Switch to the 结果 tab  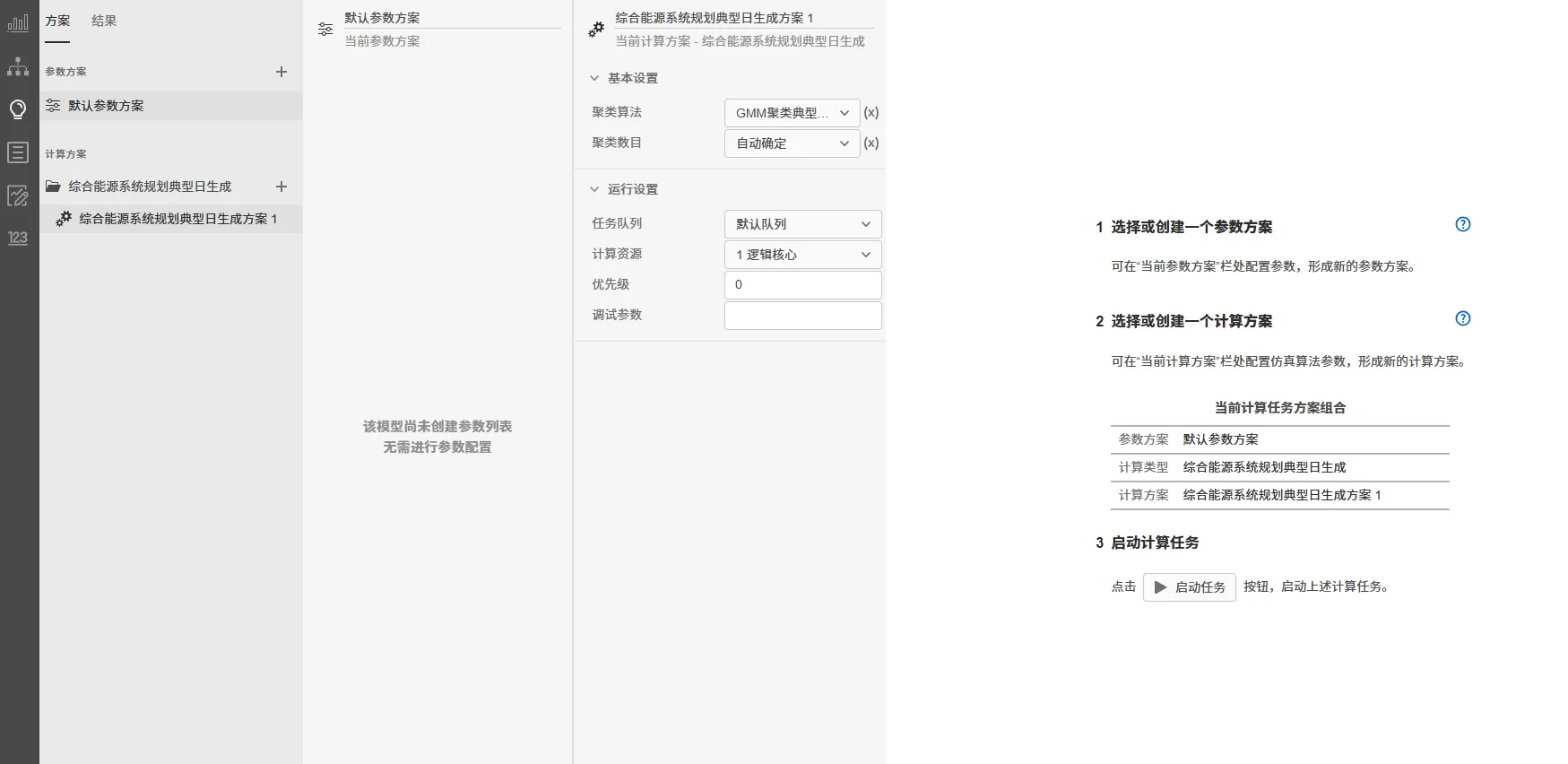pyautogui.click(x=104, y=21)
